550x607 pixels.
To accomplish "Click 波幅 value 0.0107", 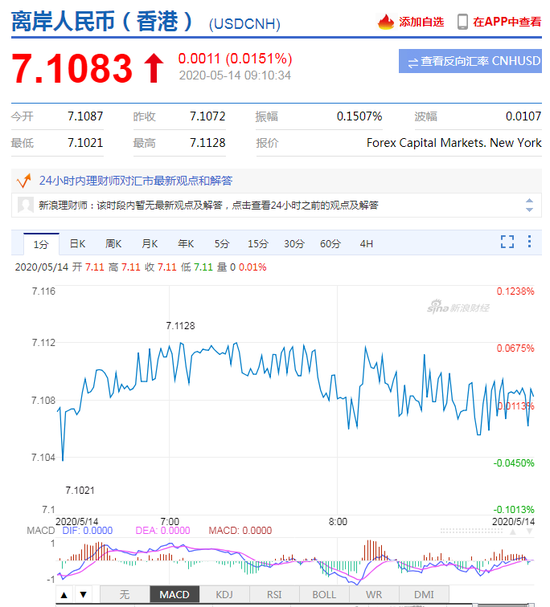I will click(523, 116).
